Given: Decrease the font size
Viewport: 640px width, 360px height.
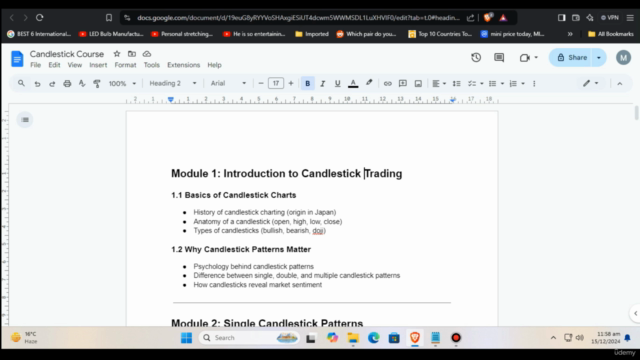Looking at the screenshot, I should tap(261, 83).
